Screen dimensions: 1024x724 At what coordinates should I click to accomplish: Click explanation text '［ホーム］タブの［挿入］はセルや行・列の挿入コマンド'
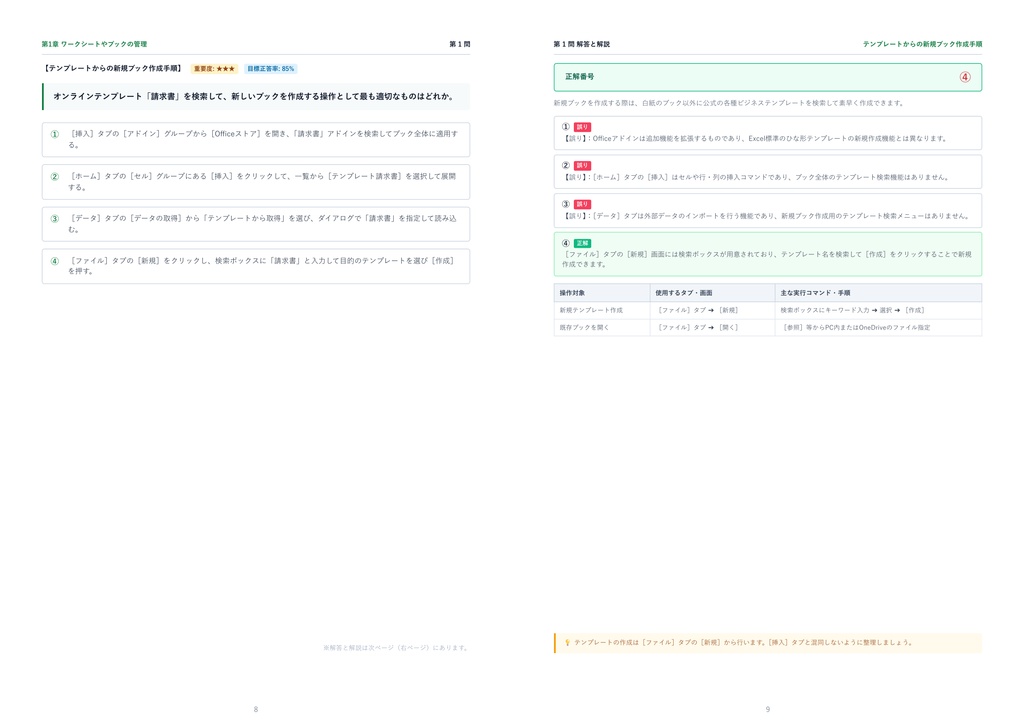click(756, 177)
